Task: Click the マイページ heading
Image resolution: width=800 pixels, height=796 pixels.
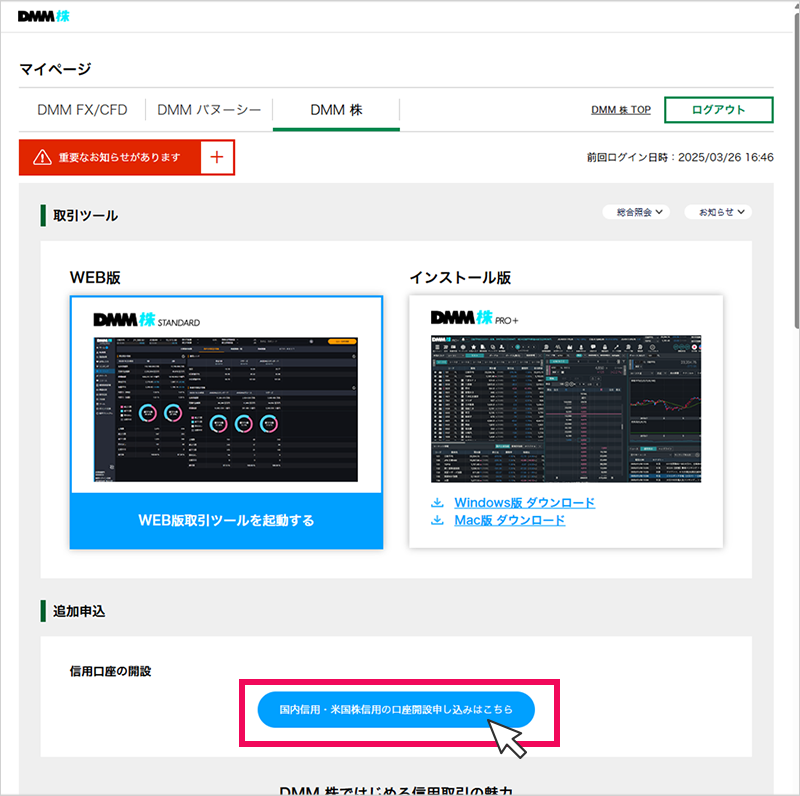Action: [x=55, y=69]
